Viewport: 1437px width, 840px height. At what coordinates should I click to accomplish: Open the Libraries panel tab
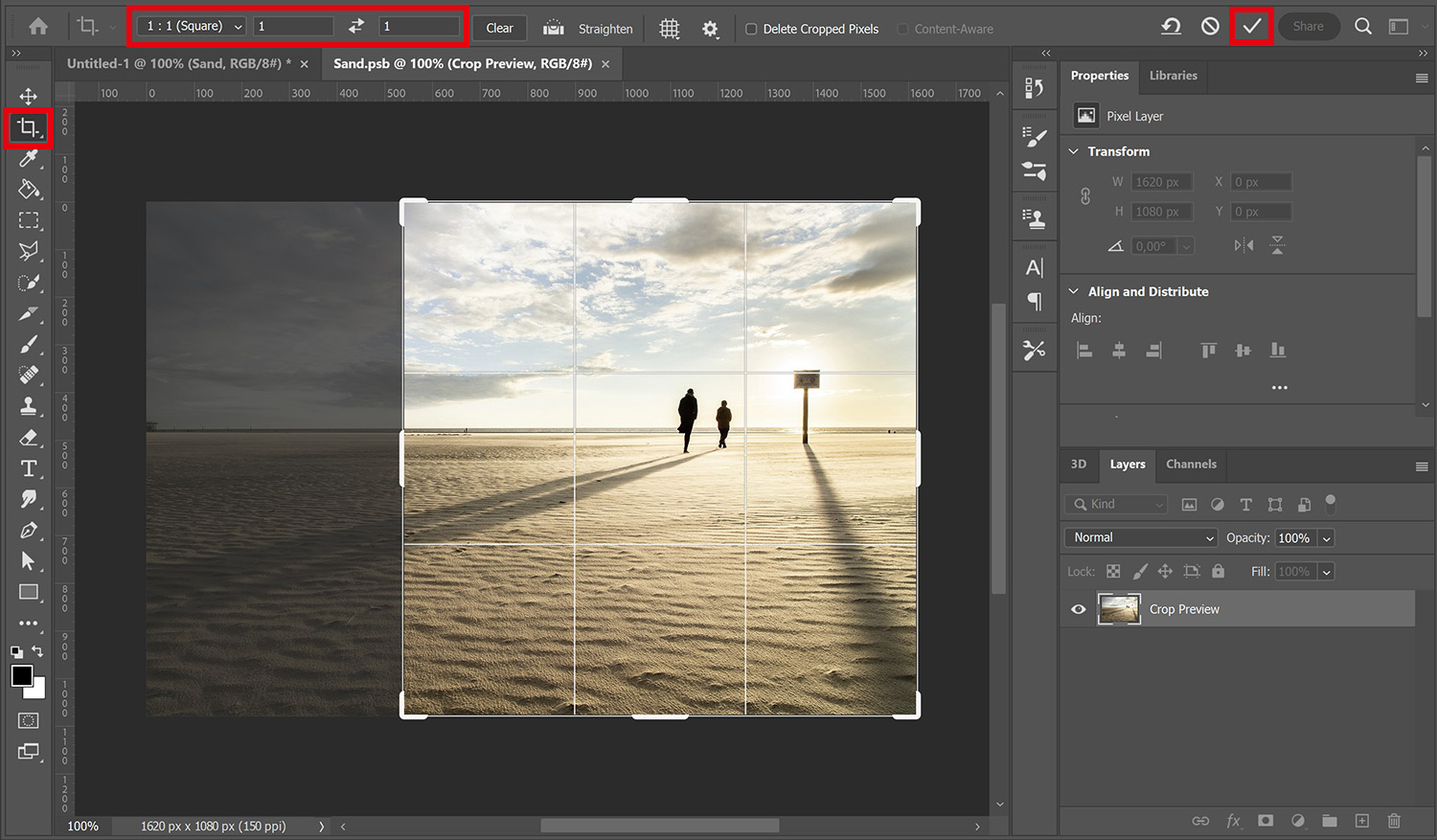pyautogui.click(x=1173, y=75)
